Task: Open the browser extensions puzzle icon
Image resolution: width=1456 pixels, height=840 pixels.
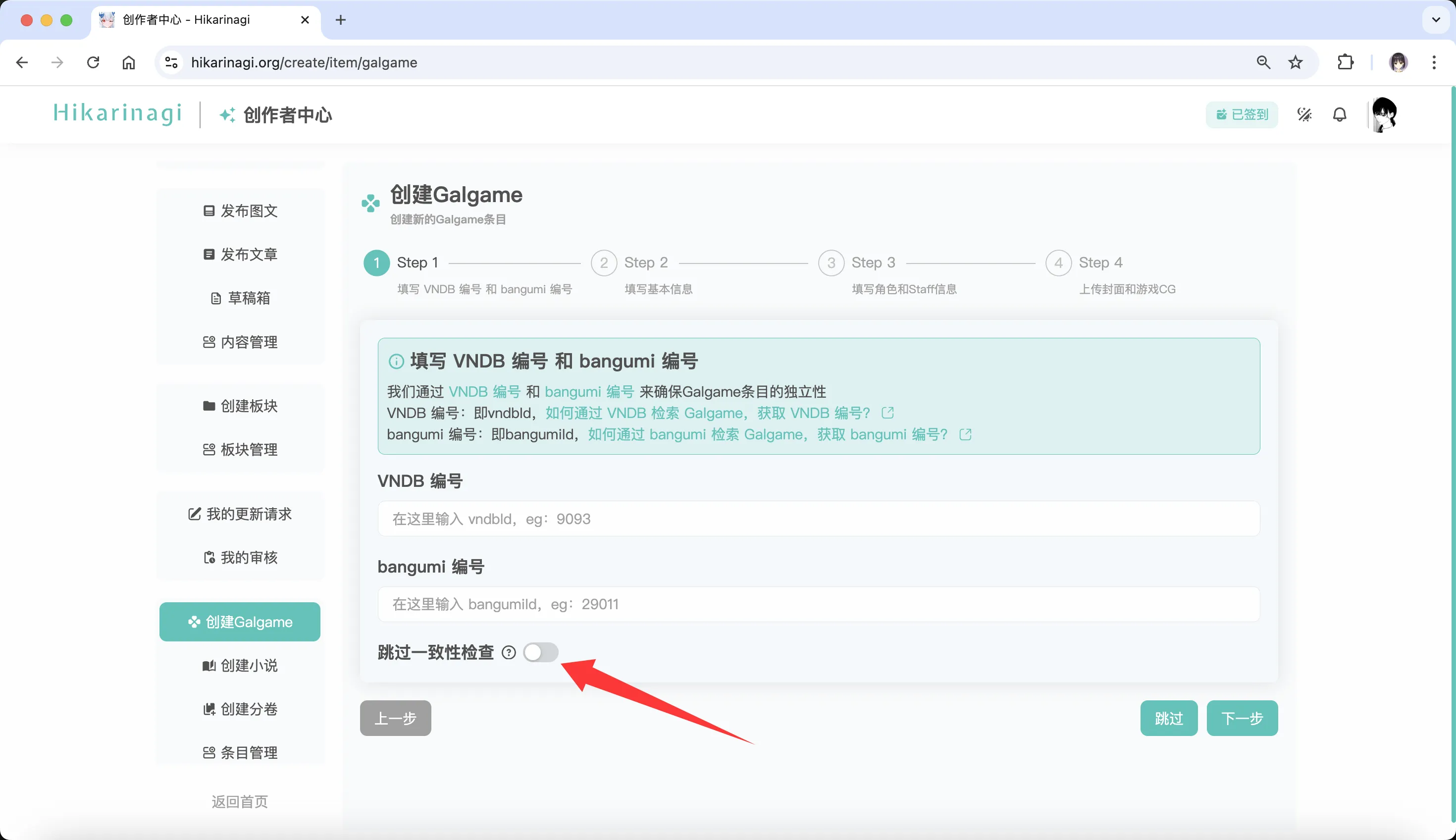Action: [1345, 62]
